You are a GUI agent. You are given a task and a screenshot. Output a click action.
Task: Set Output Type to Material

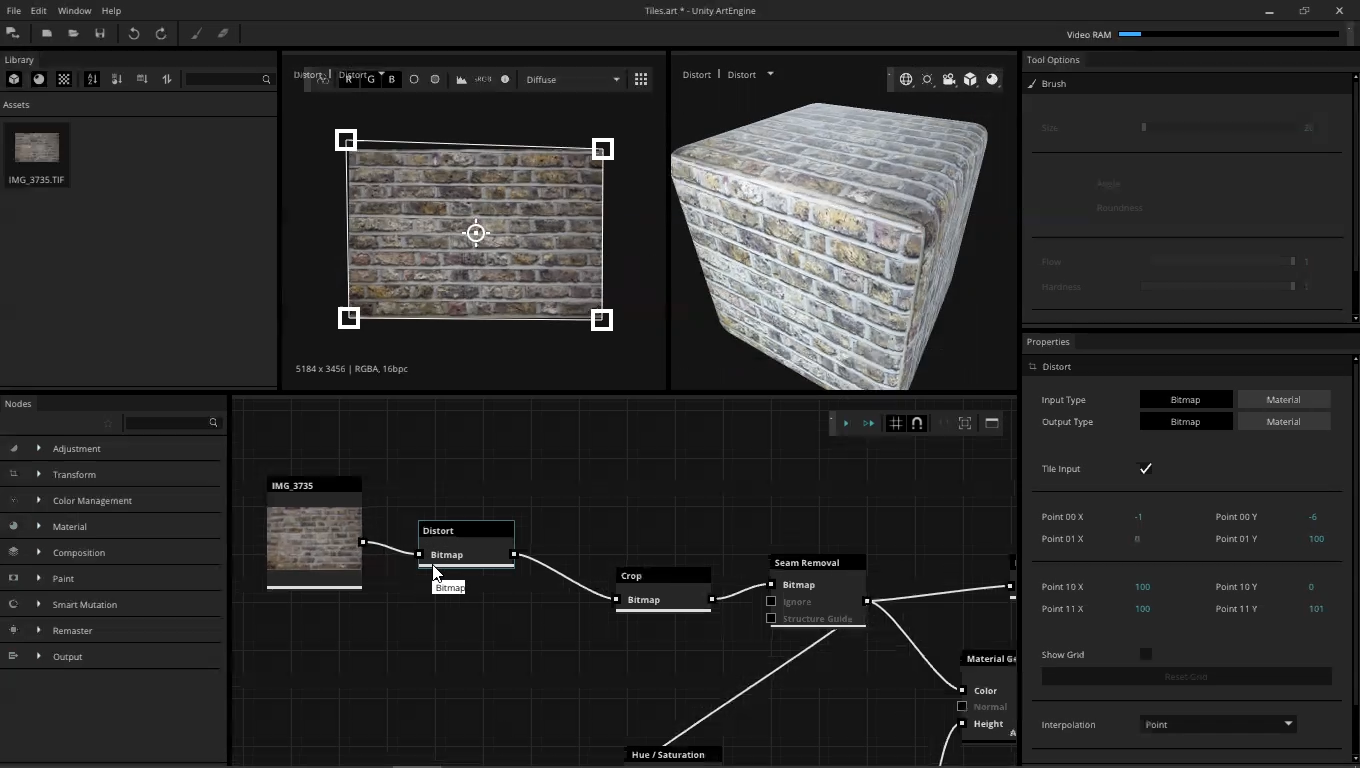[x=1283, y=422]
